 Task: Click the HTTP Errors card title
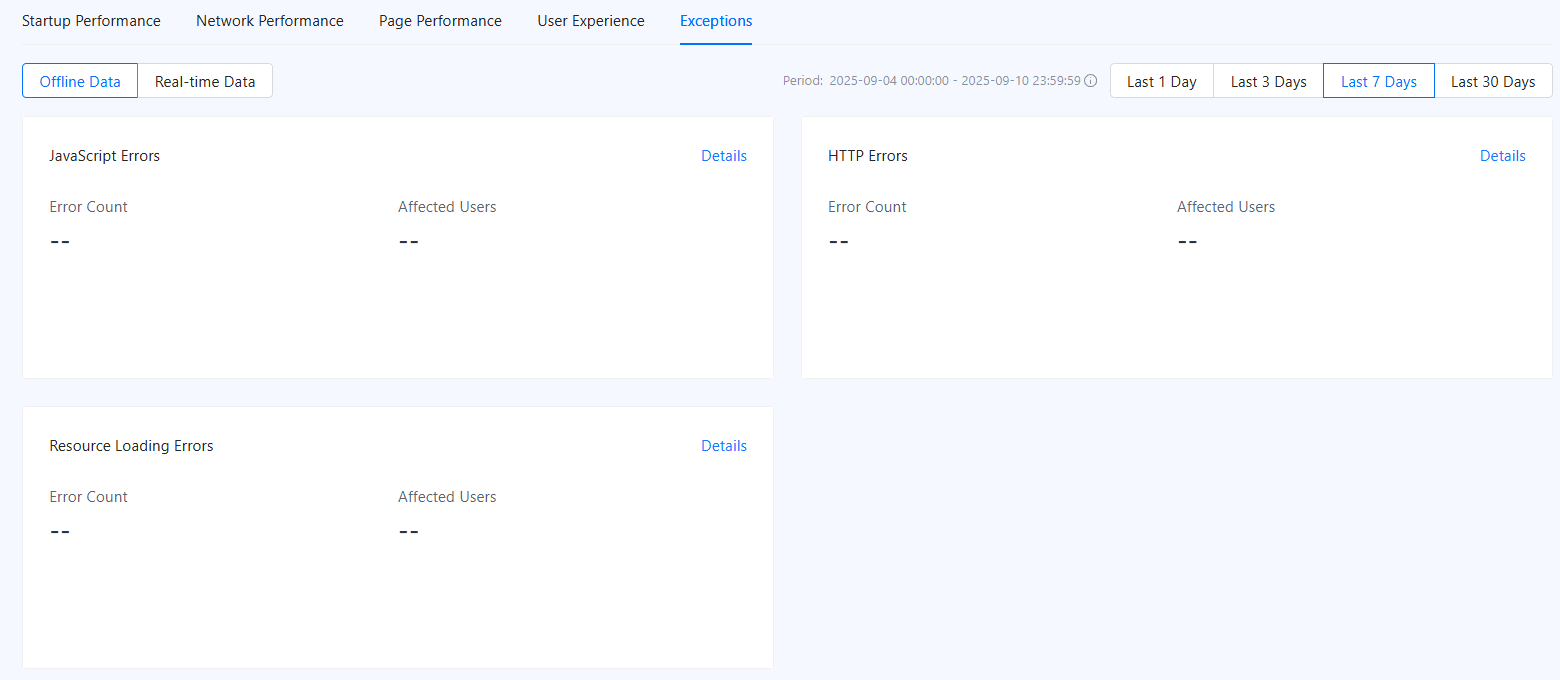(x=867, y=156)
